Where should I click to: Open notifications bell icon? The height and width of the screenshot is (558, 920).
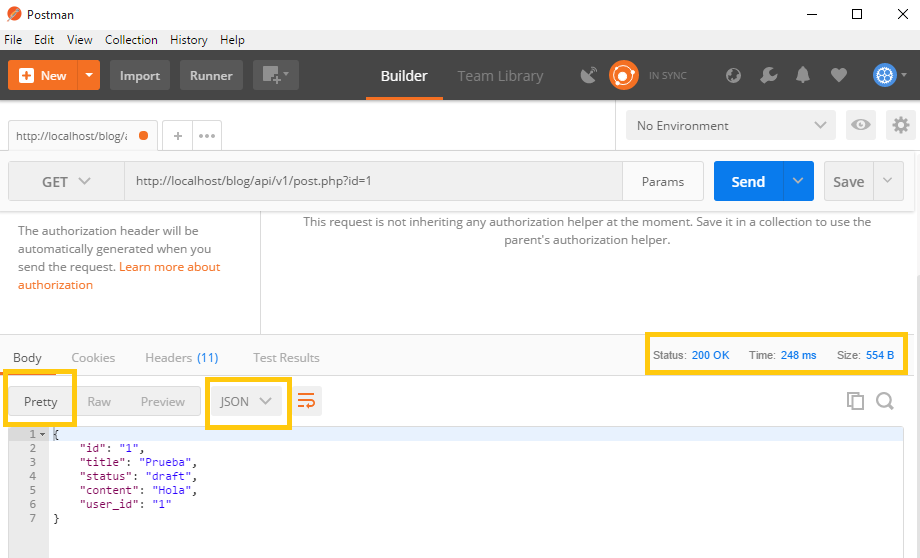tap(803, 75)
